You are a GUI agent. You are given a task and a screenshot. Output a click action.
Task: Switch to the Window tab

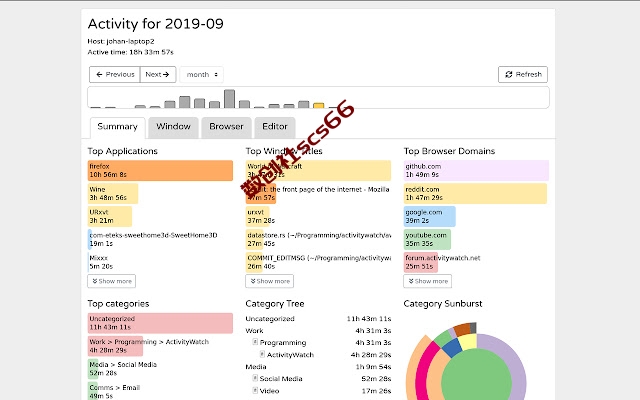click(x=173, y=127)
